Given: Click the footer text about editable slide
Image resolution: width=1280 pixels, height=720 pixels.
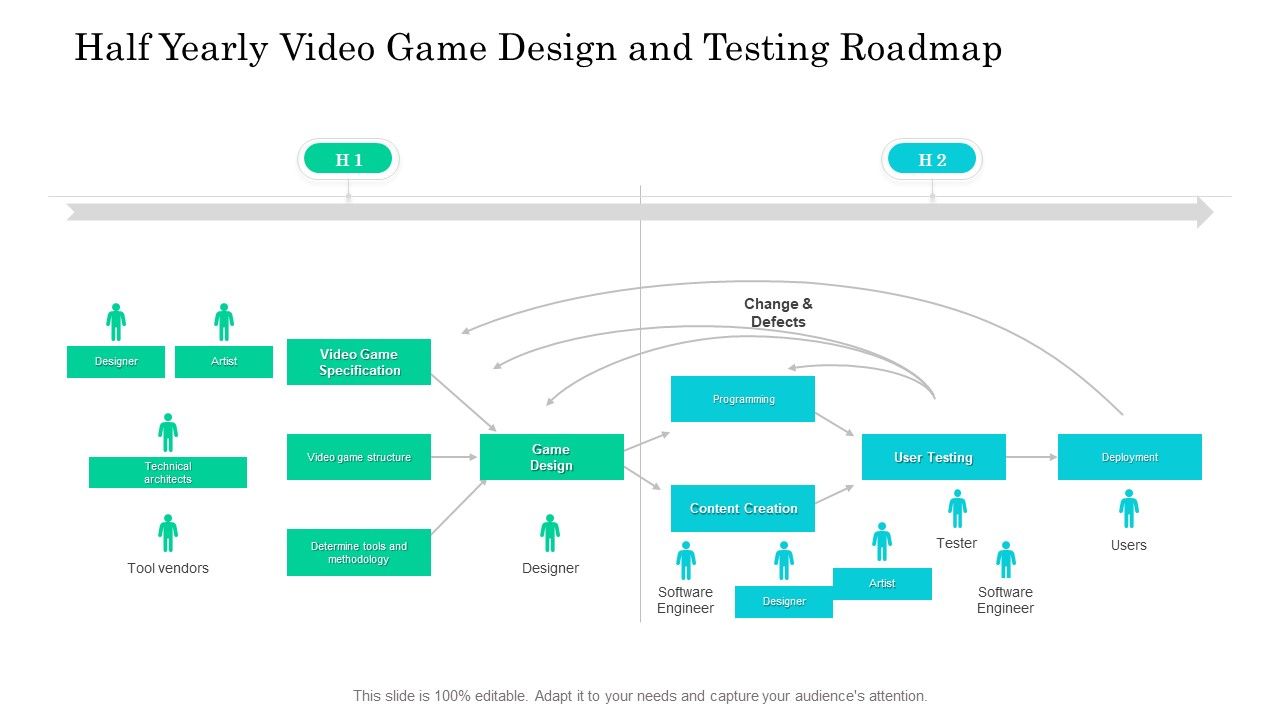Looking at the screenshot, I should [640, 696].
